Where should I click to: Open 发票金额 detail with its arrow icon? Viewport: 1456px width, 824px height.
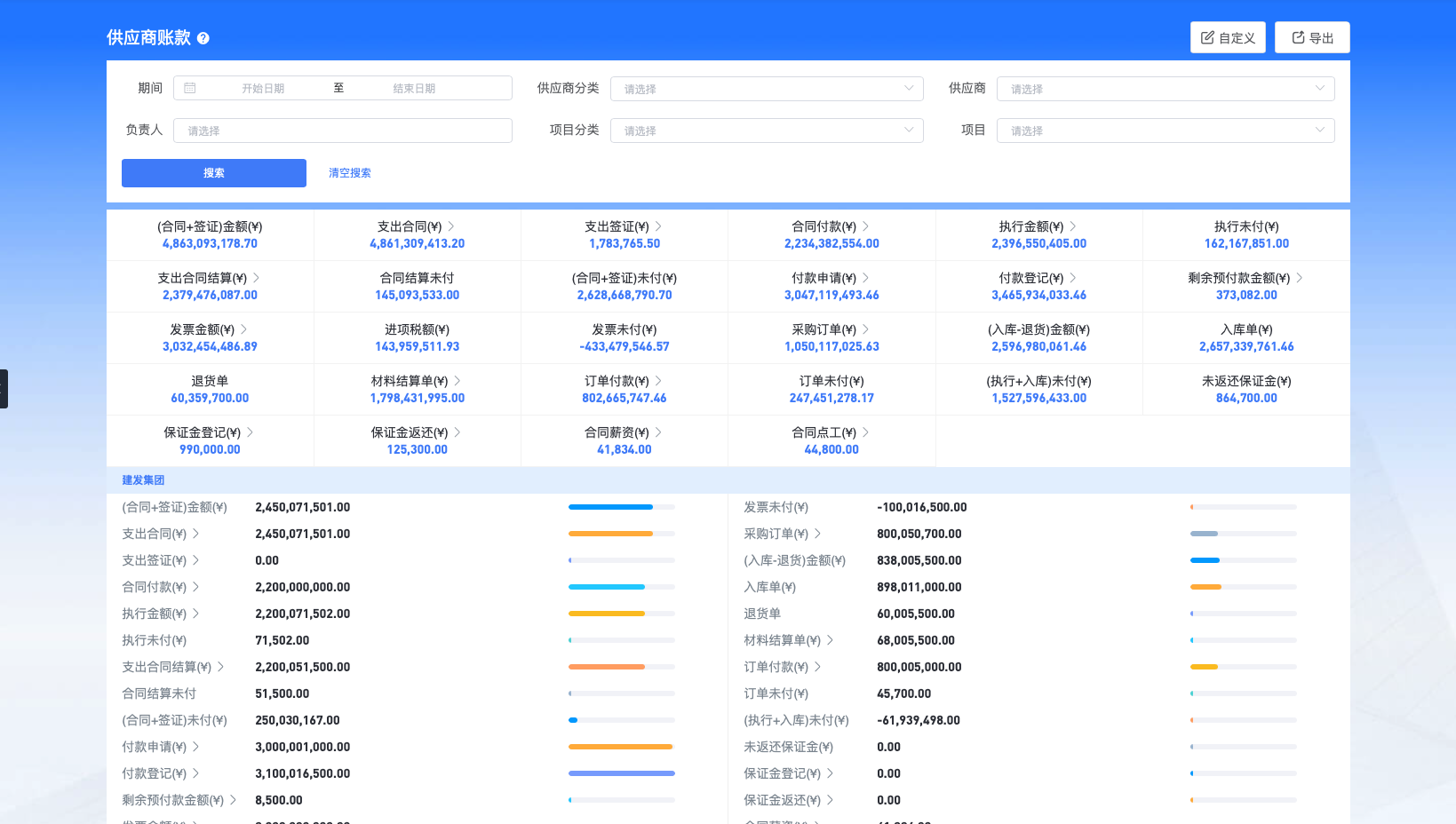click(x=243, y=329)
